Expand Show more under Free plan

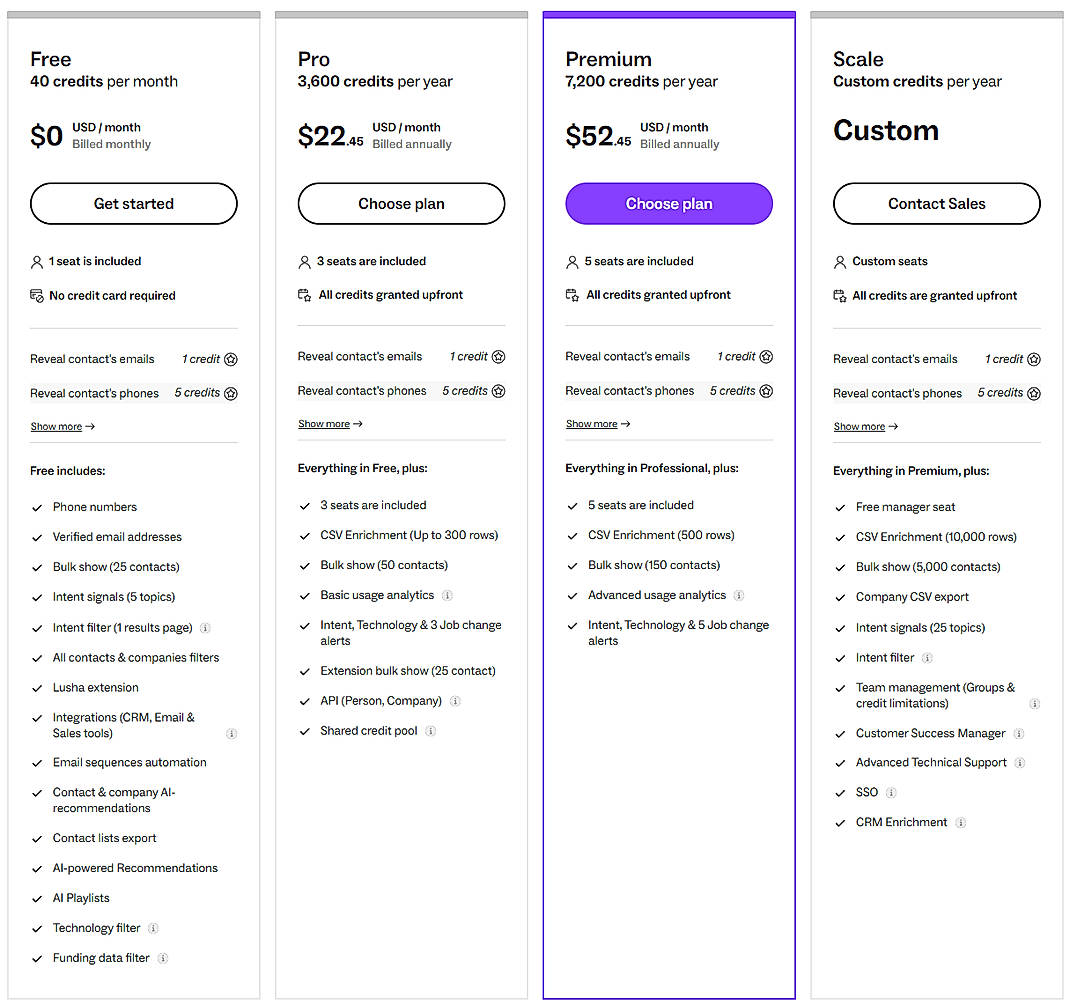[x=62, y=427]
